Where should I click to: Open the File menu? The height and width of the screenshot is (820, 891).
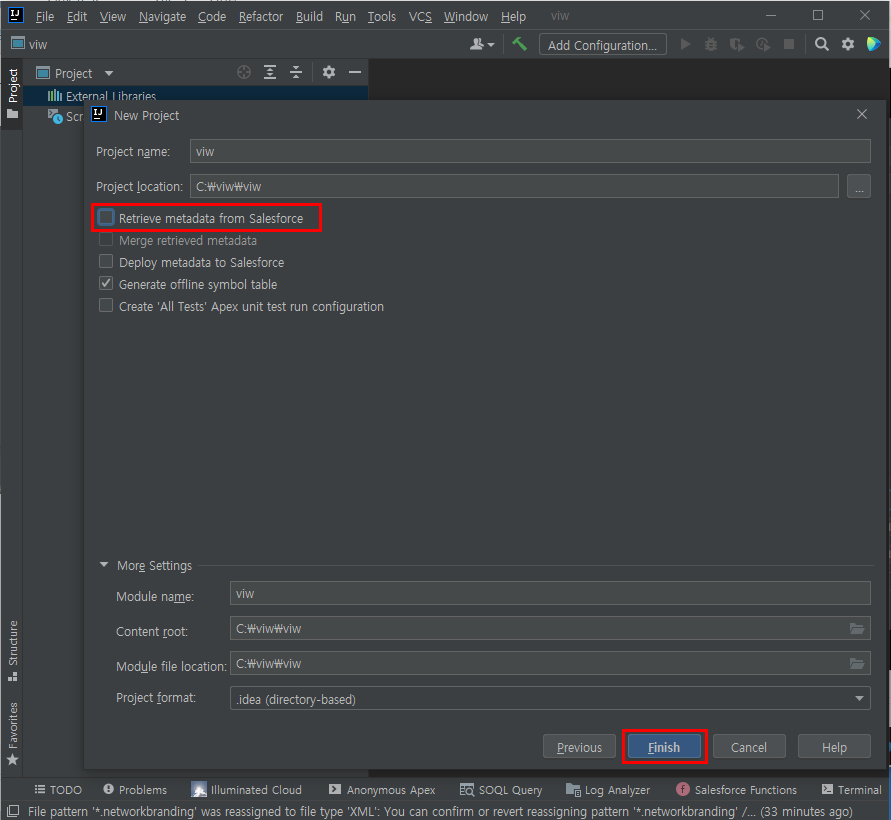45,16
